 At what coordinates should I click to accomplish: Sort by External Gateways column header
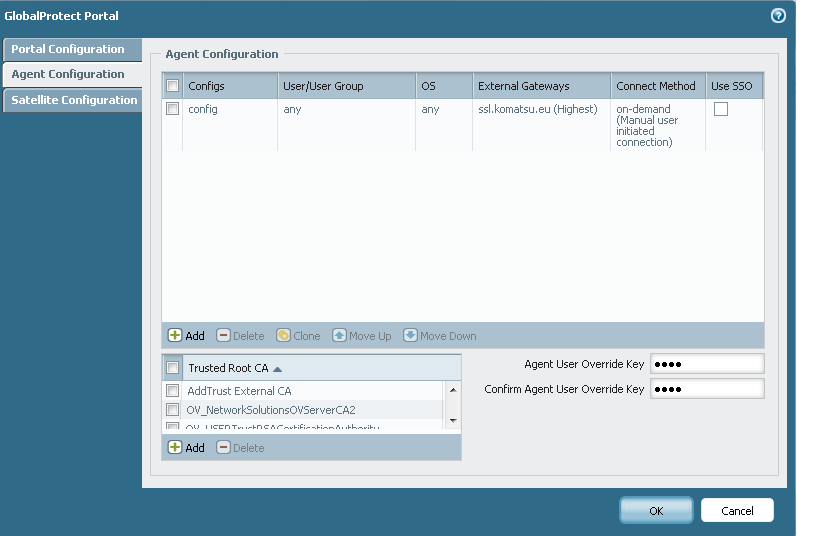[542, 86]
